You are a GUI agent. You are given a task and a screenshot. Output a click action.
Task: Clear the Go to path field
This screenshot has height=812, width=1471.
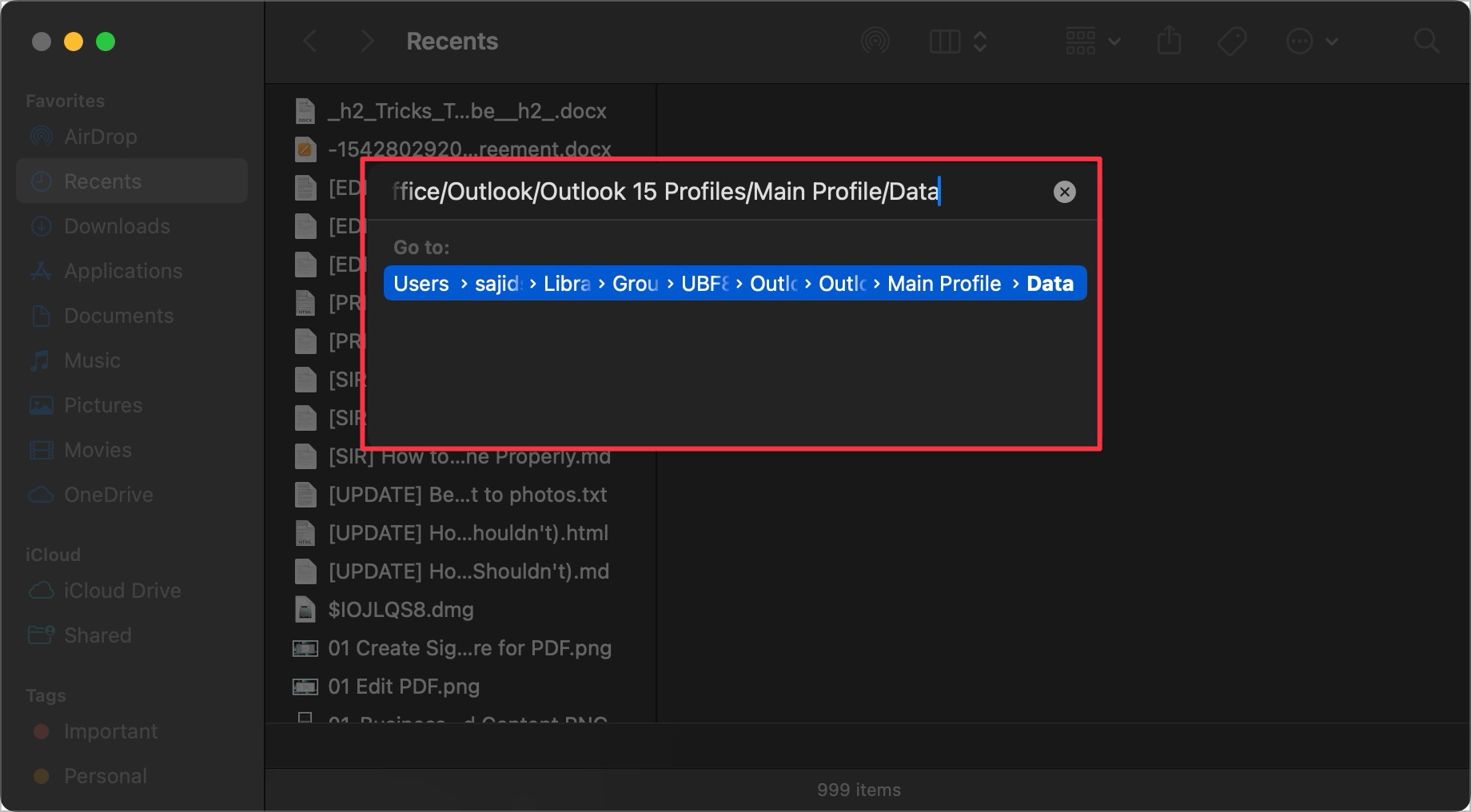(x=1064, y=192)
